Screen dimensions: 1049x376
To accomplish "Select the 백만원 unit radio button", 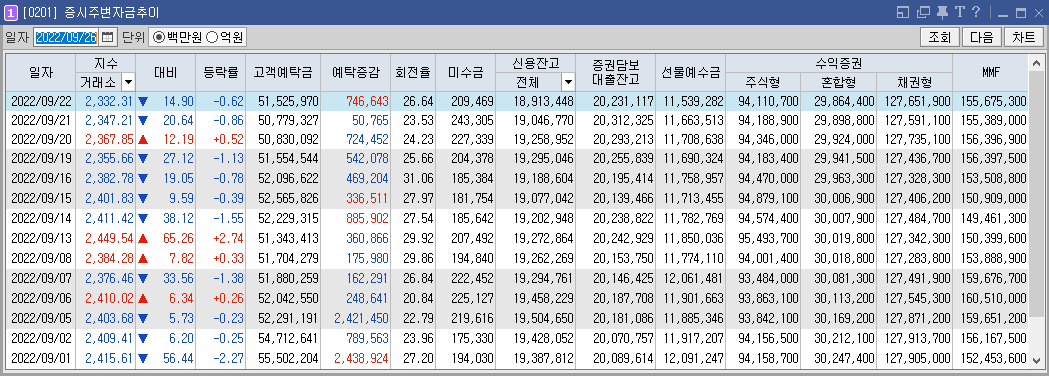I will coord(159,37).
